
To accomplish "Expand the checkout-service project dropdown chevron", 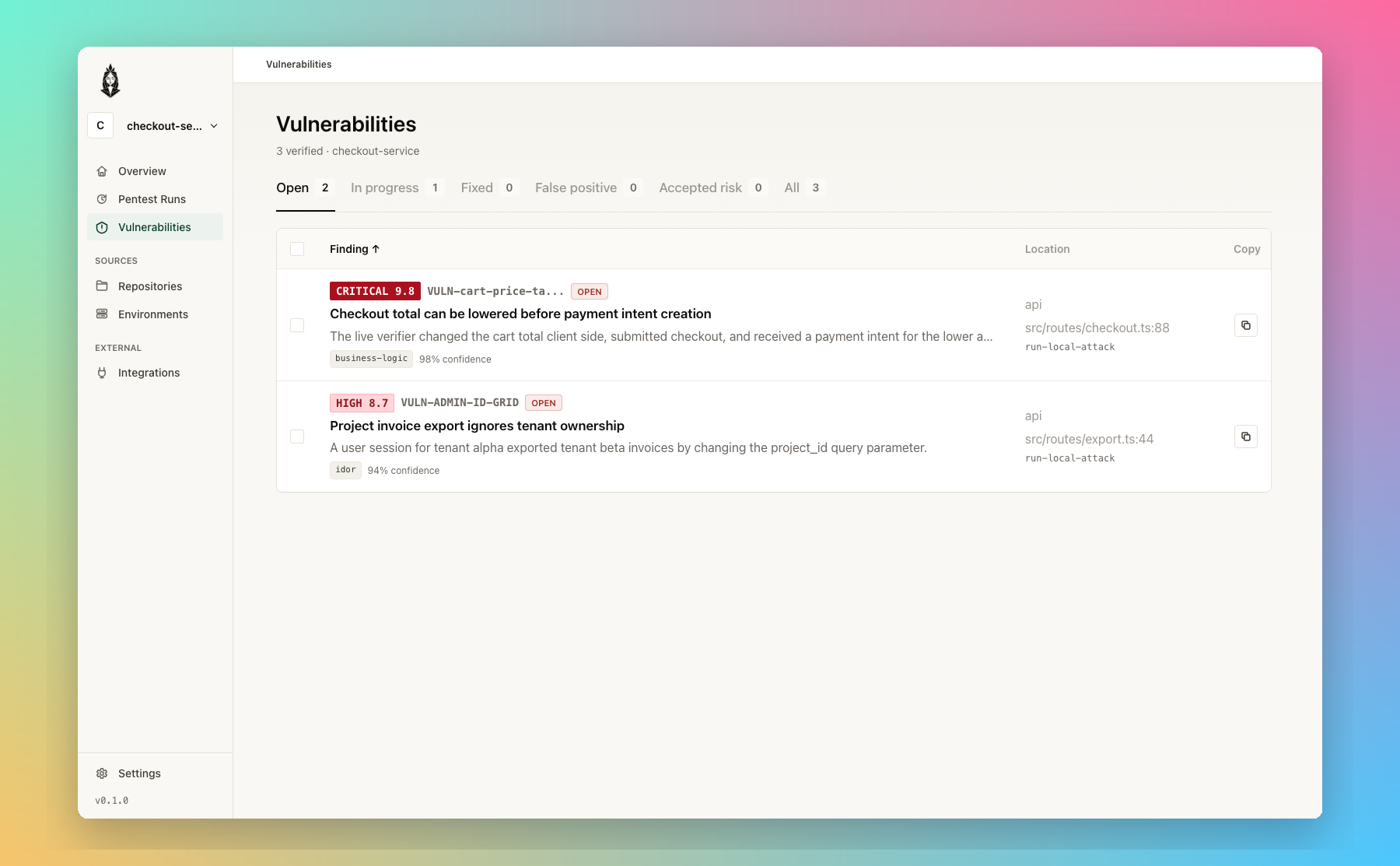I will click(x=214, y=126).
